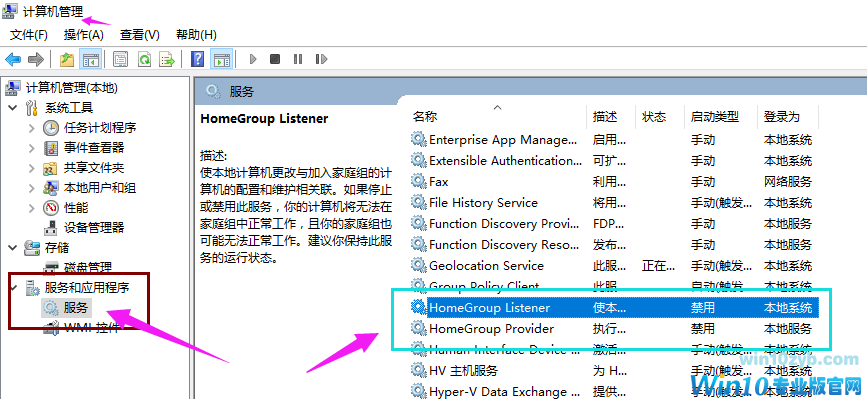The width and height of the screenshot is (867, 399).
Task: Collapse the 服务和应用程序 node
Action: coord(14,288)
